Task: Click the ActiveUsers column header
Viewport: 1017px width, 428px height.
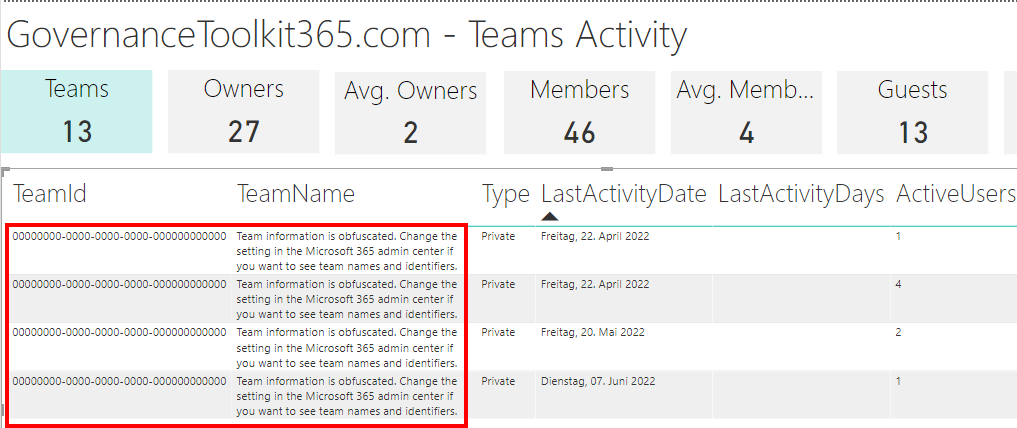Action: (x=955, y=193)
